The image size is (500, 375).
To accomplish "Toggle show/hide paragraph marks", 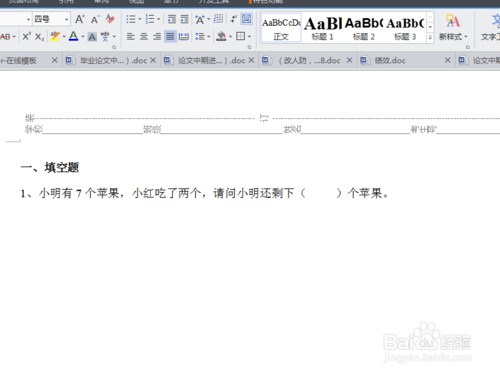I will (233, 19).
